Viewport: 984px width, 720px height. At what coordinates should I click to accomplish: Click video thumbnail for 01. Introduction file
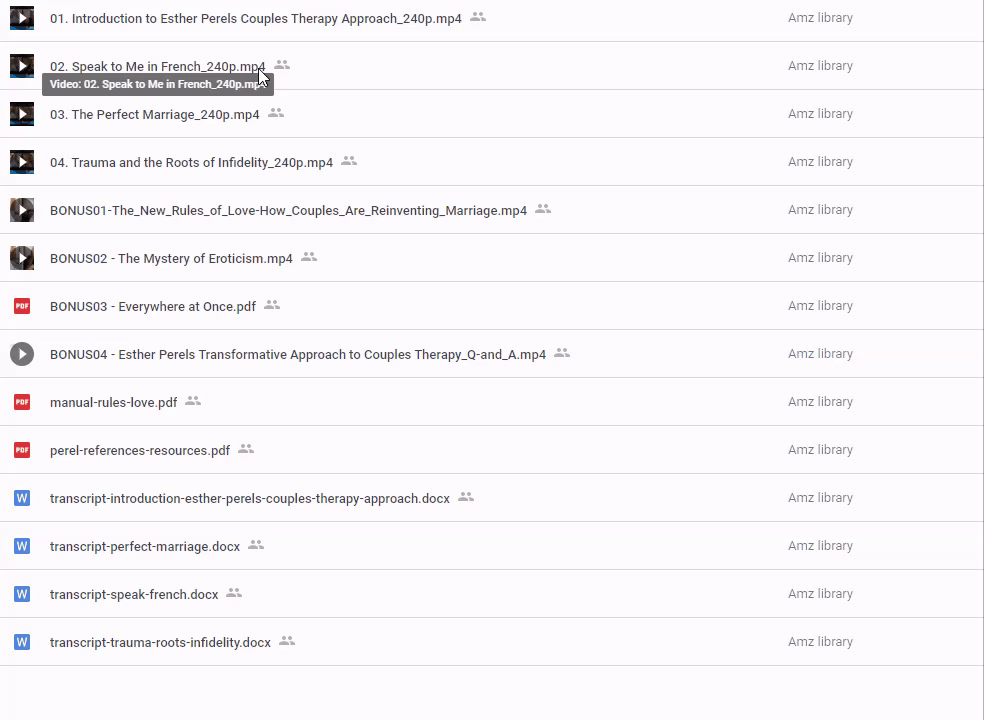(x=22, y=18)
